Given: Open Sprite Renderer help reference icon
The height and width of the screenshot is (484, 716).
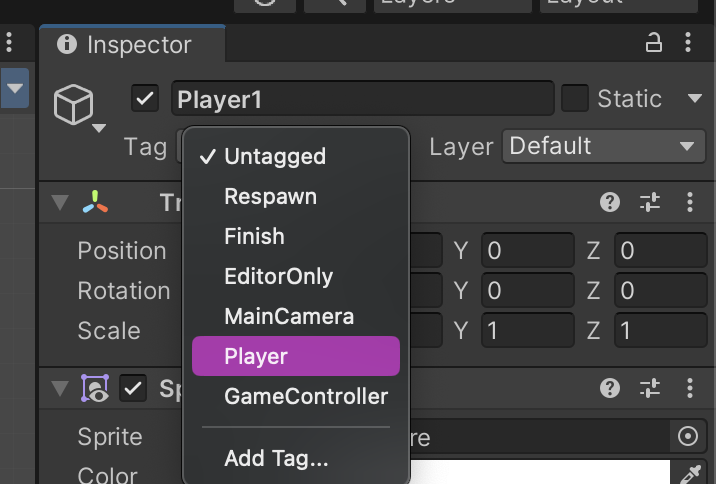Looking at the screenshot, I should [x=610, y=389].
